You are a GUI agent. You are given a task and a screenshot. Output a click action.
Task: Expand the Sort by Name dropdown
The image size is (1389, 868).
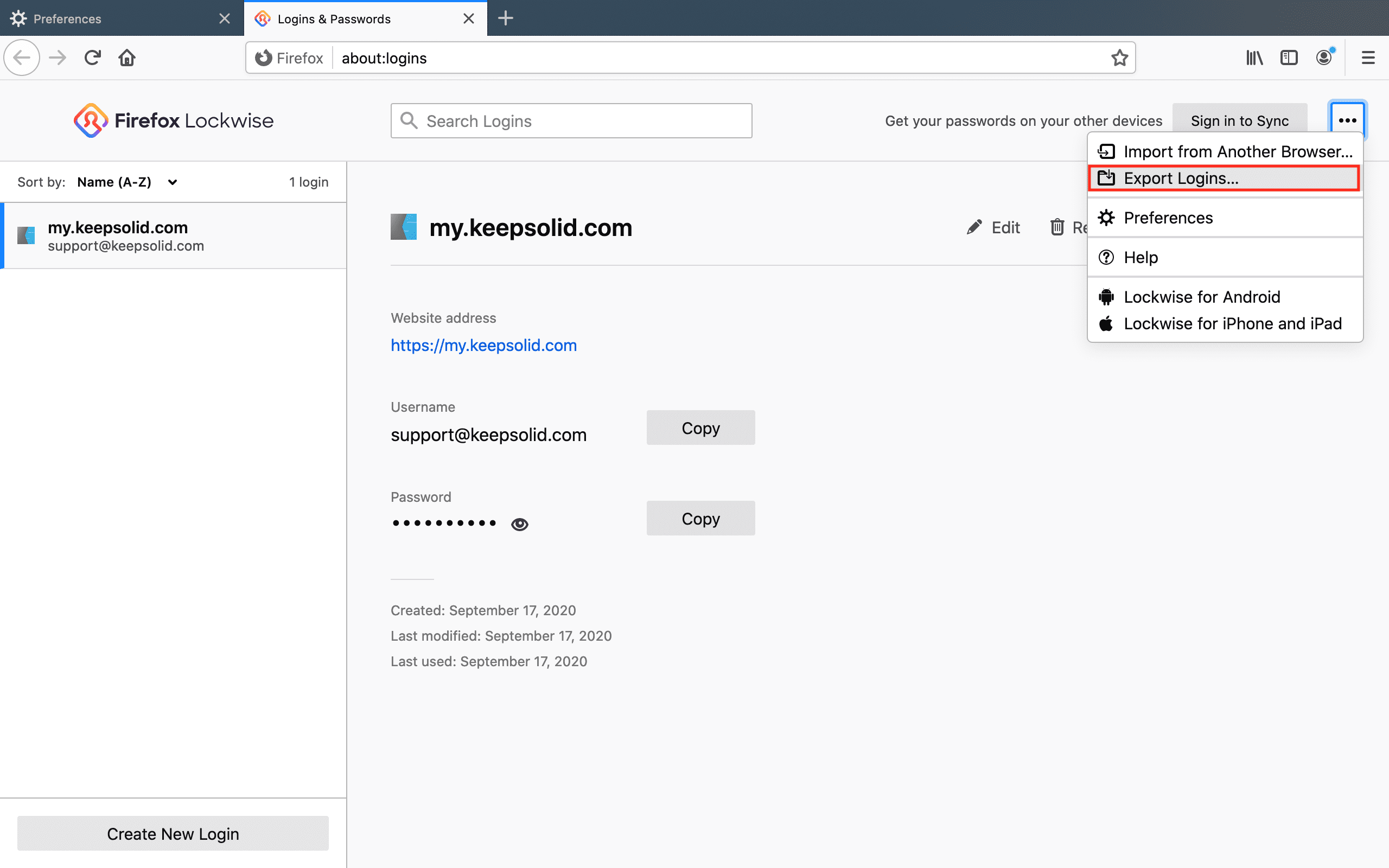click(127, 182)
